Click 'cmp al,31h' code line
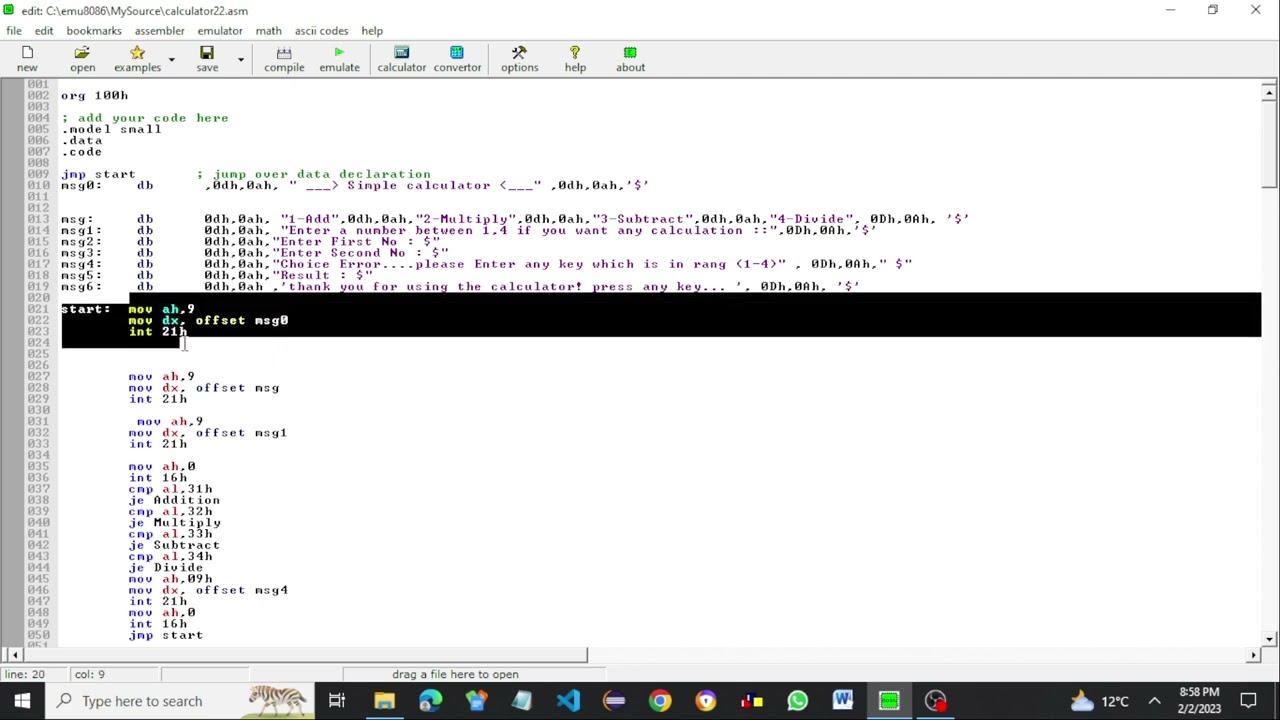The width and height of the screenshot is (1280, 720). point(170,489)
